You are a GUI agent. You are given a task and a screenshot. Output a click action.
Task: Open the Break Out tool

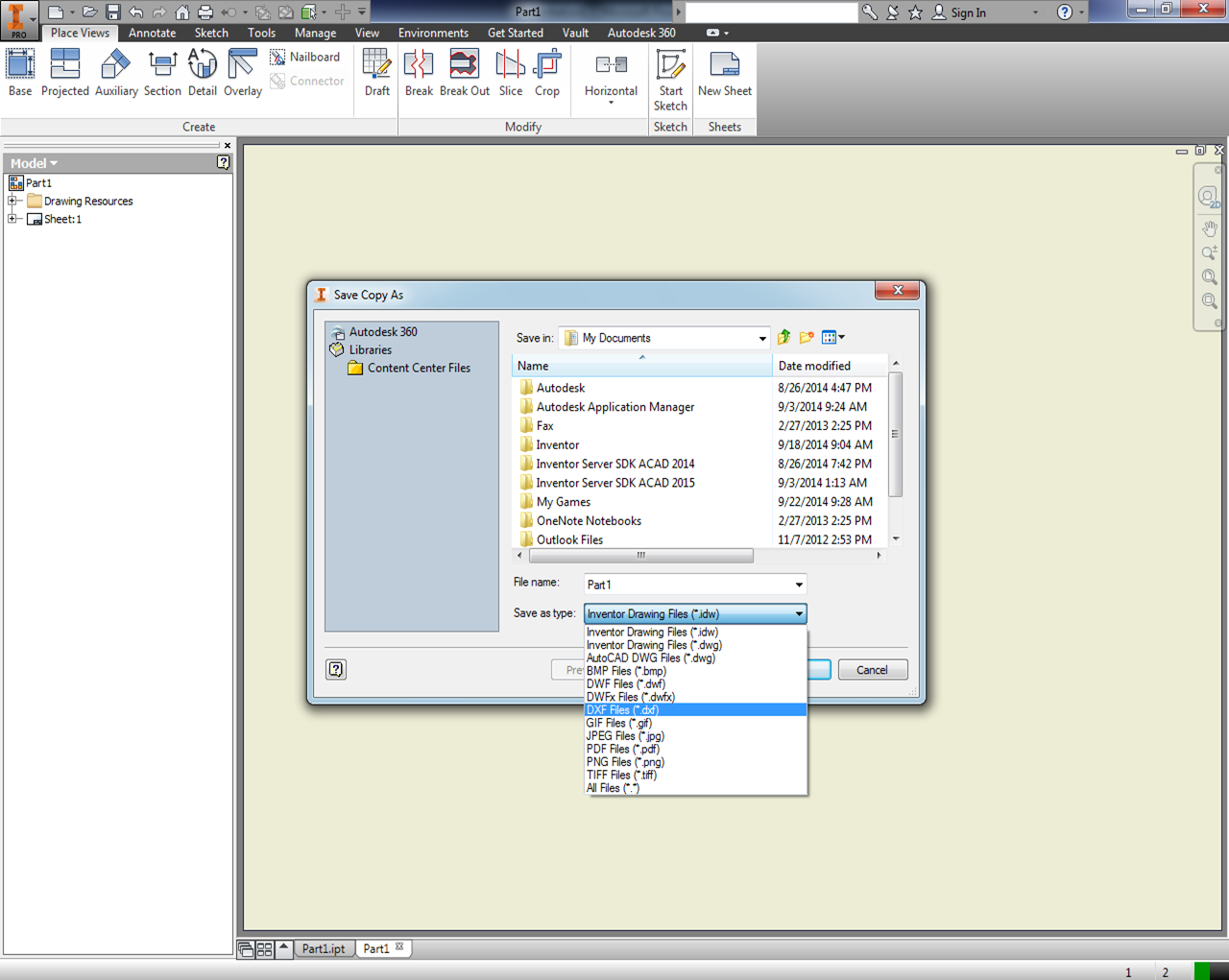tap(464, 72)
